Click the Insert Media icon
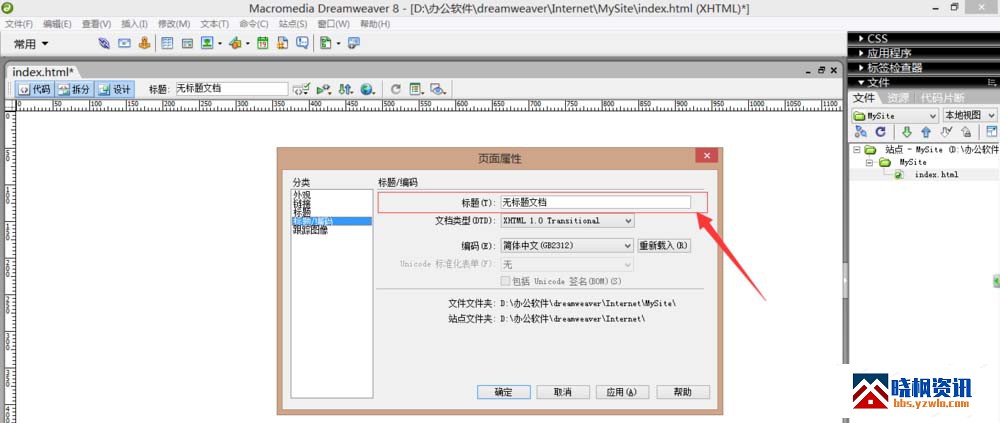The image size is (1000, 423). tap(235, 43)
